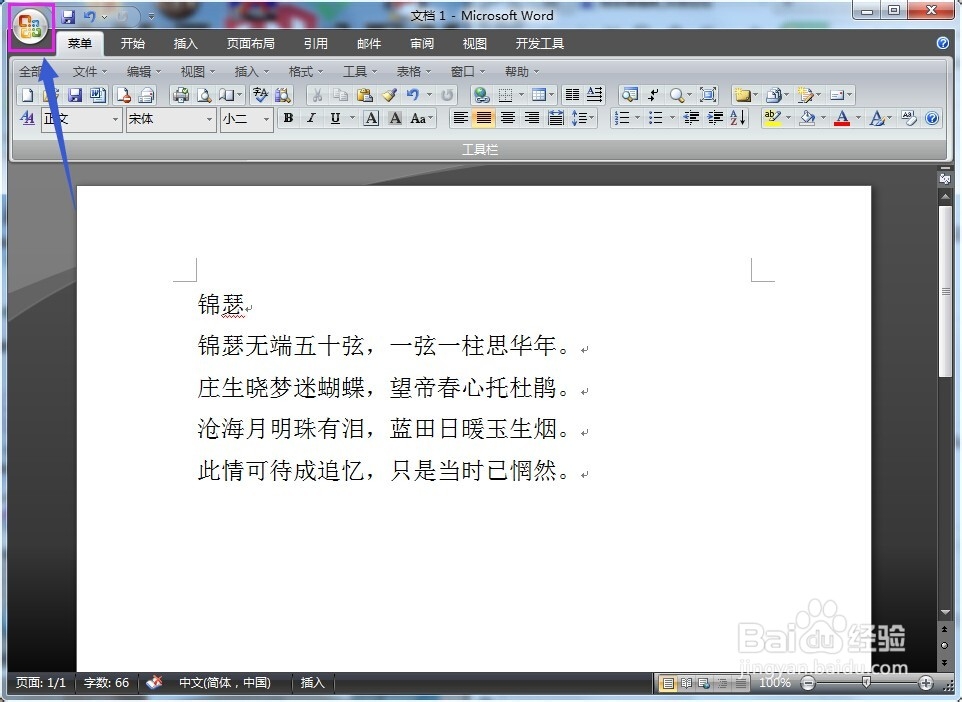Viewport: 962px width, 702px height.
Task: Expand the 文件 dropdown menu
Action: coord(90,72)
